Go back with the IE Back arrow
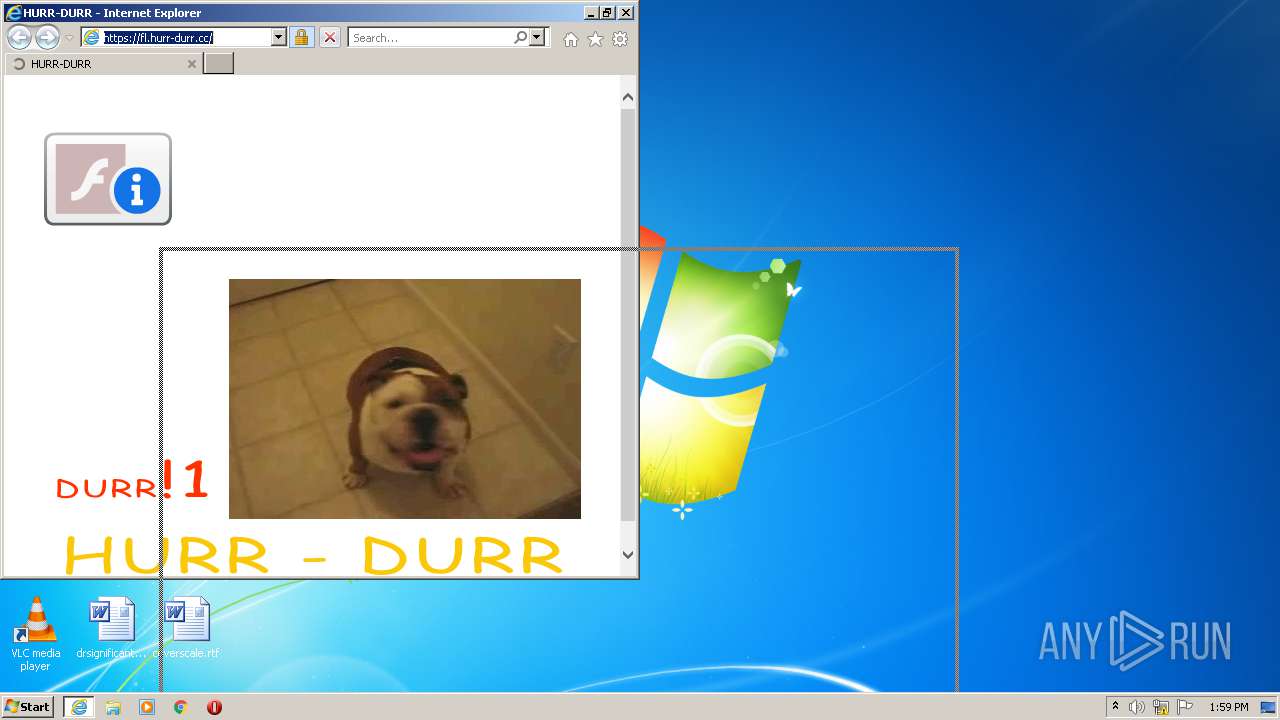The height and width of the screenshot is (720, 1280). pyautogui.click(x=19, y=38)
